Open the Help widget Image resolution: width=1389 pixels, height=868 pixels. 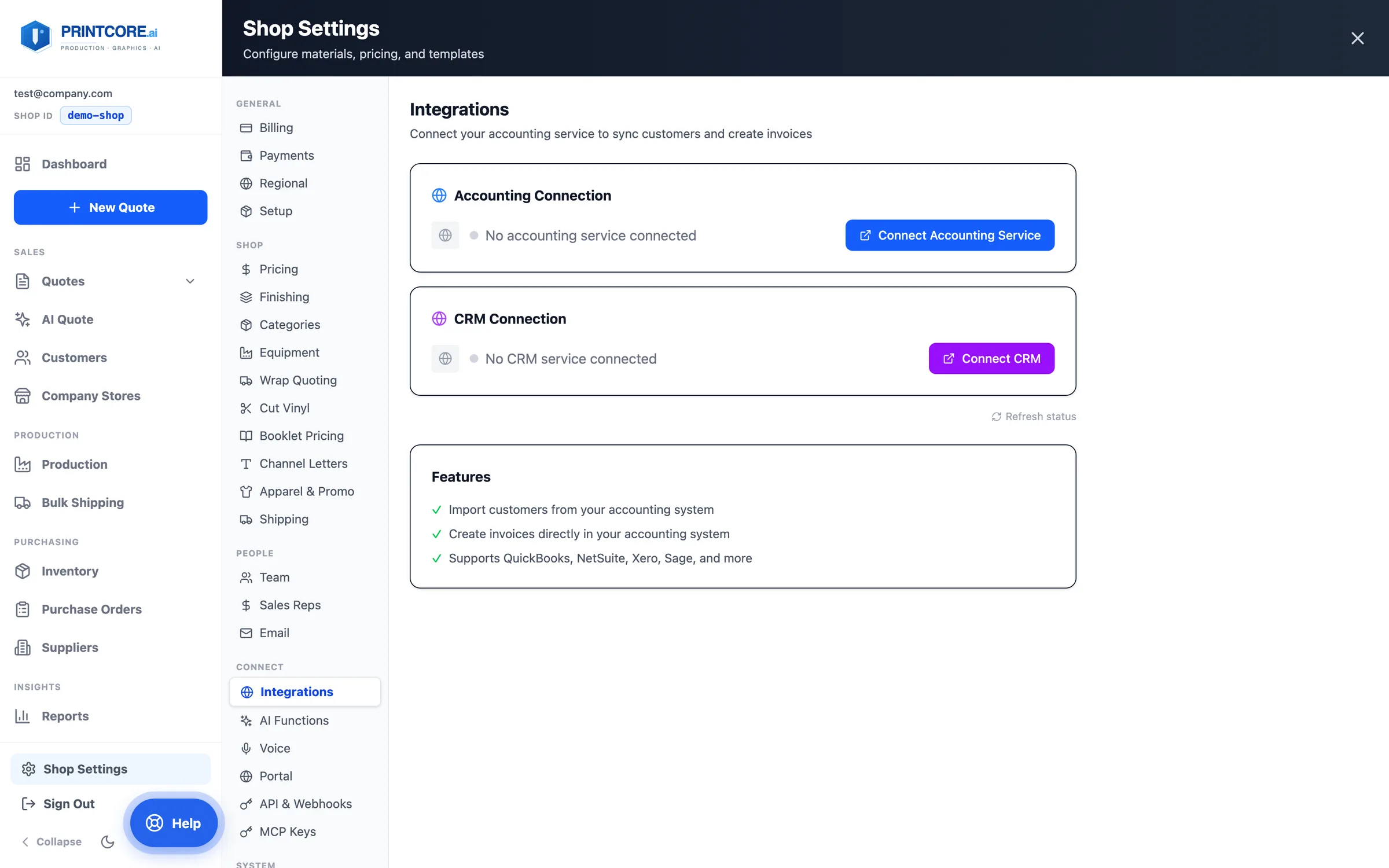174,823
